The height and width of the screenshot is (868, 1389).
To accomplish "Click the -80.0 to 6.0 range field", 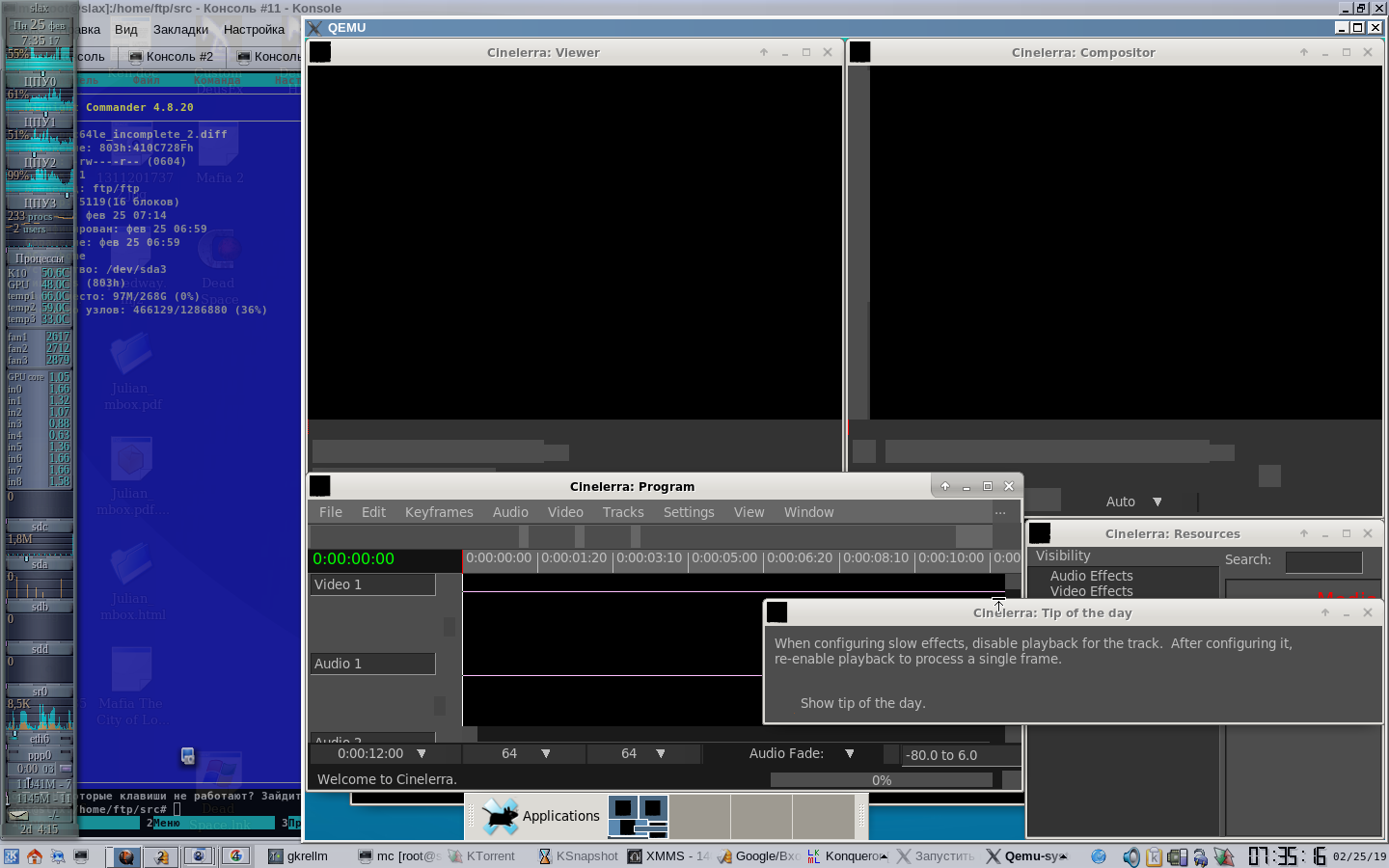I will pyautogui.click(x=960, y=755).
